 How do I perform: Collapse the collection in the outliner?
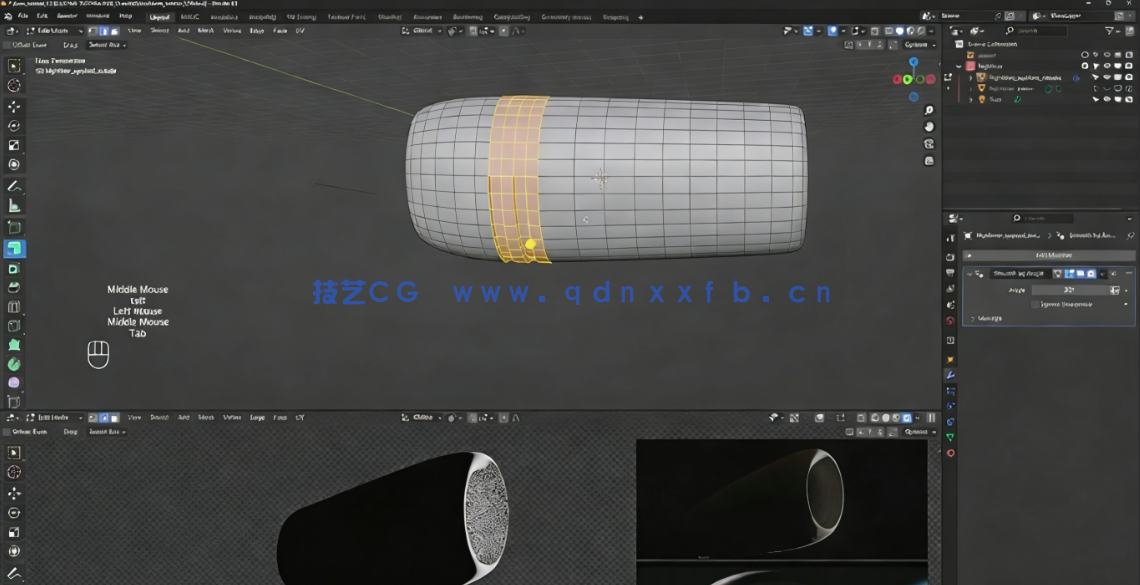960,66
